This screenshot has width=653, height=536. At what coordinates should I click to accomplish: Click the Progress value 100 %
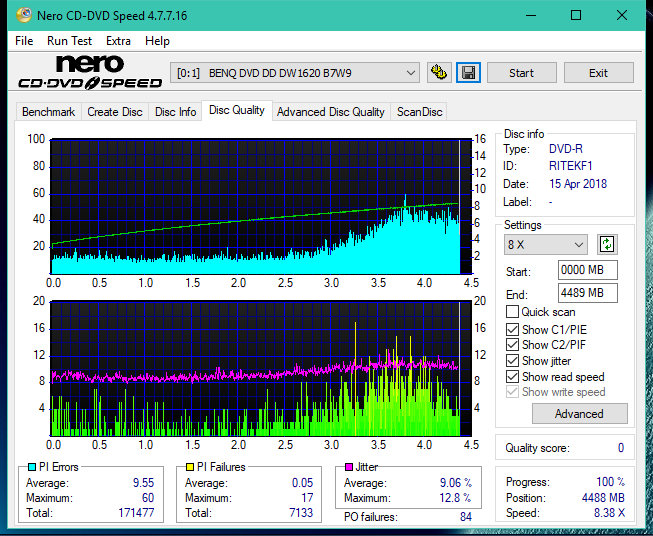611,482
